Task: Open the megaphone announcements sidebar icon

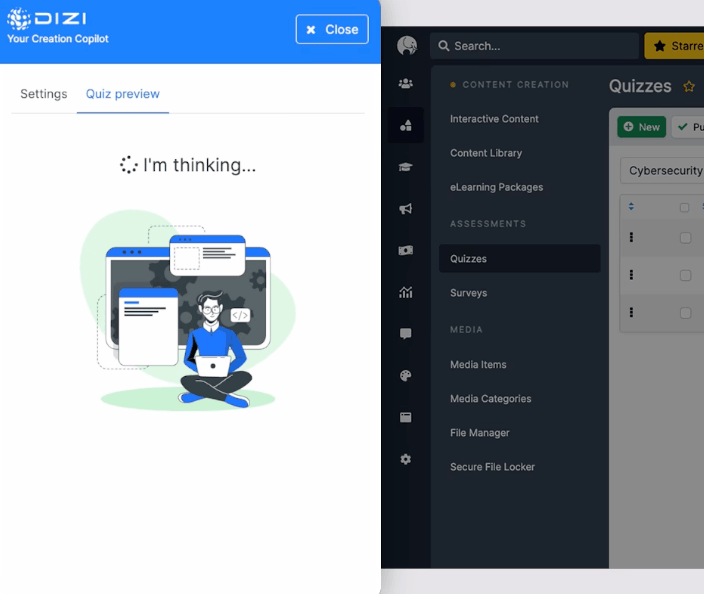Action: (405, 209)
